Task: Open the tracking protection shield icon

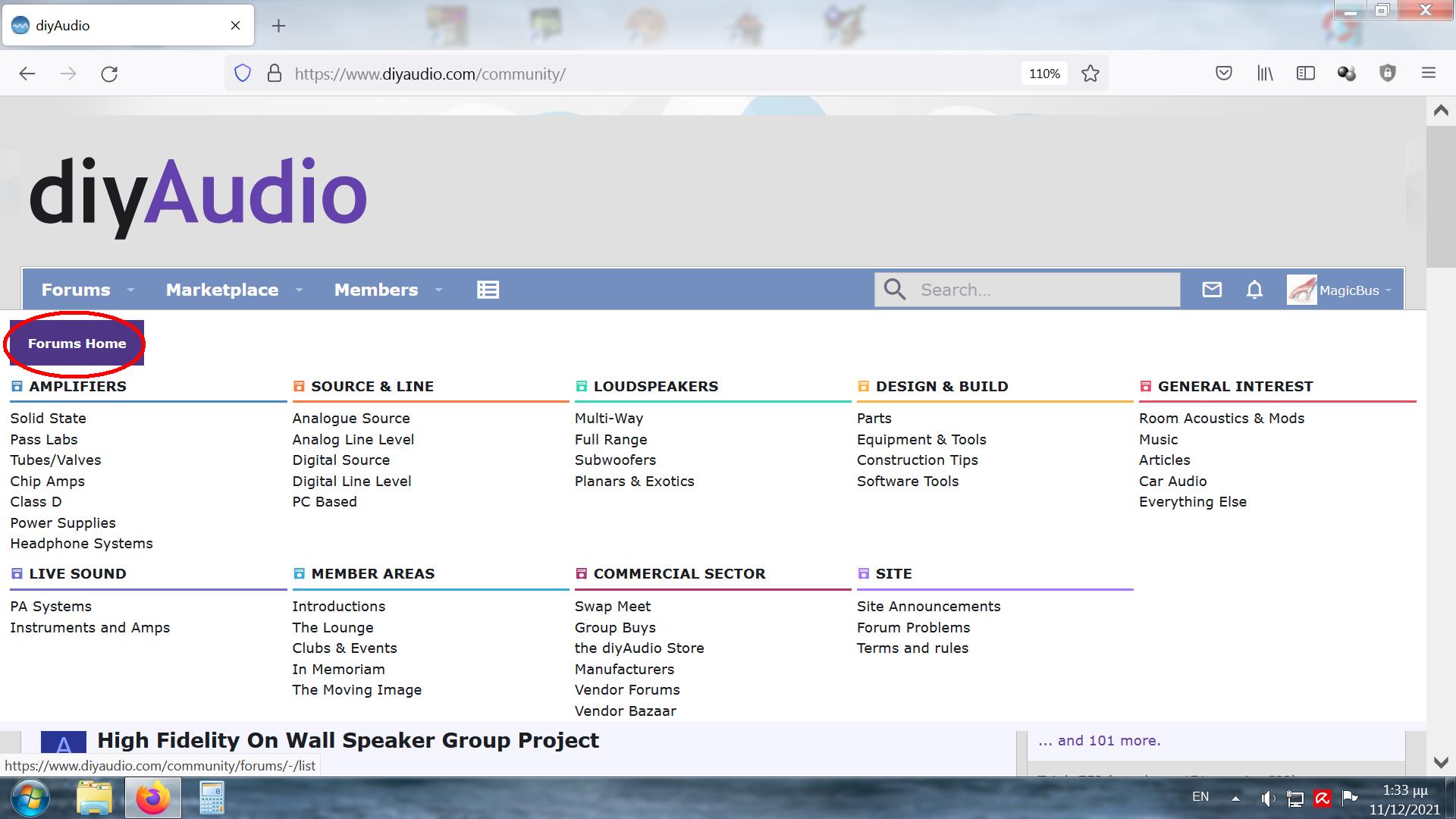Action: click(x=243, y=74)
